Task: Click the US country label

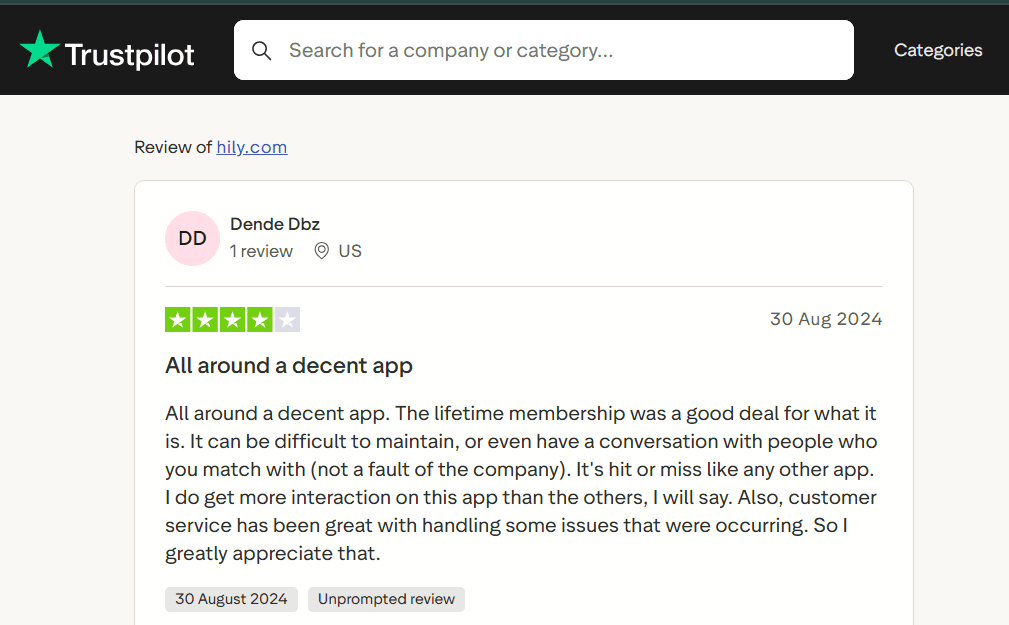Action: coord(350,251)
